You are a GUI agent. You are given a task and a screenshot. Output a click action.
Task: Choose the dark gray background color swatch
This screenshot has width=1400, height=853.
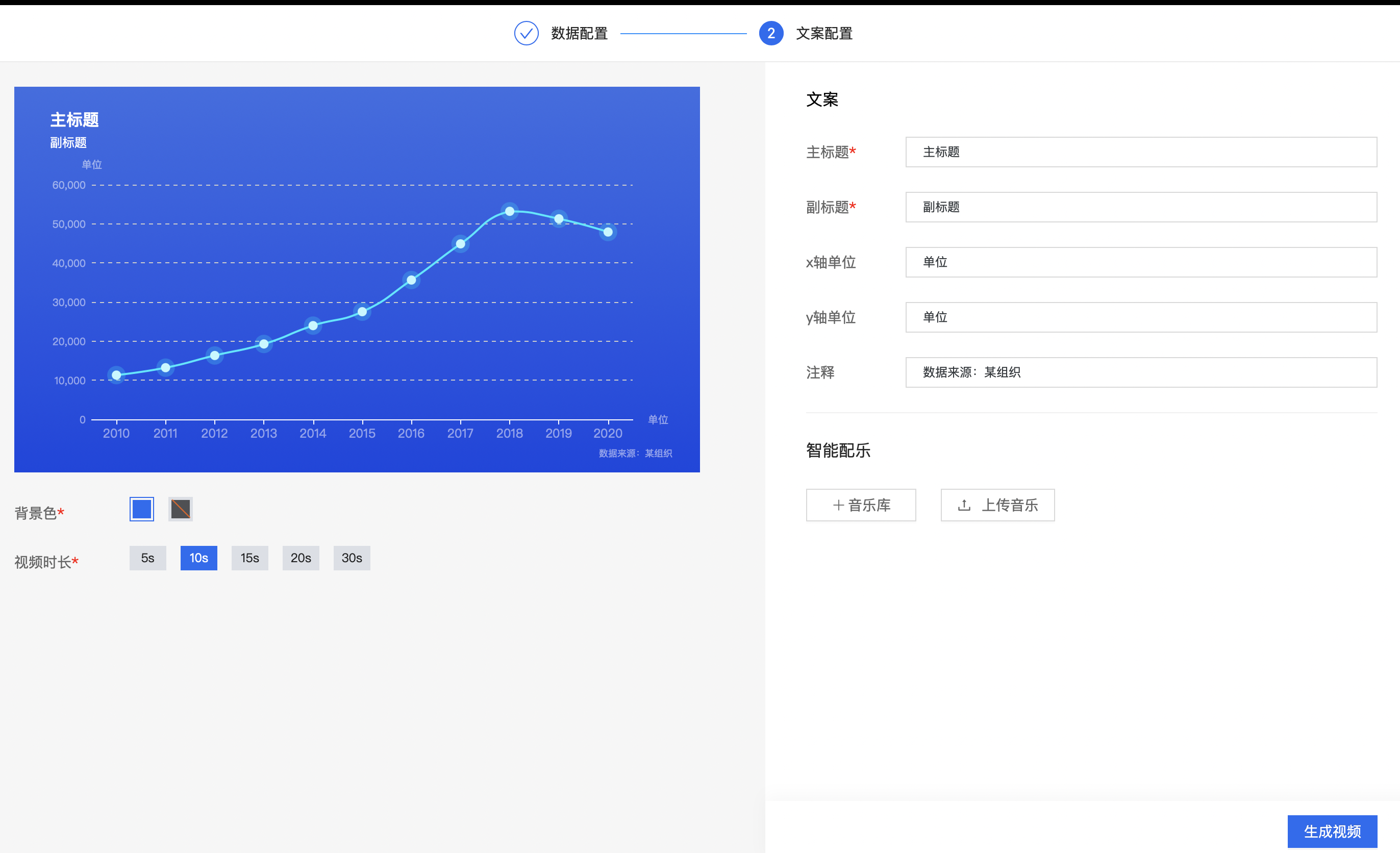[181, 509]
